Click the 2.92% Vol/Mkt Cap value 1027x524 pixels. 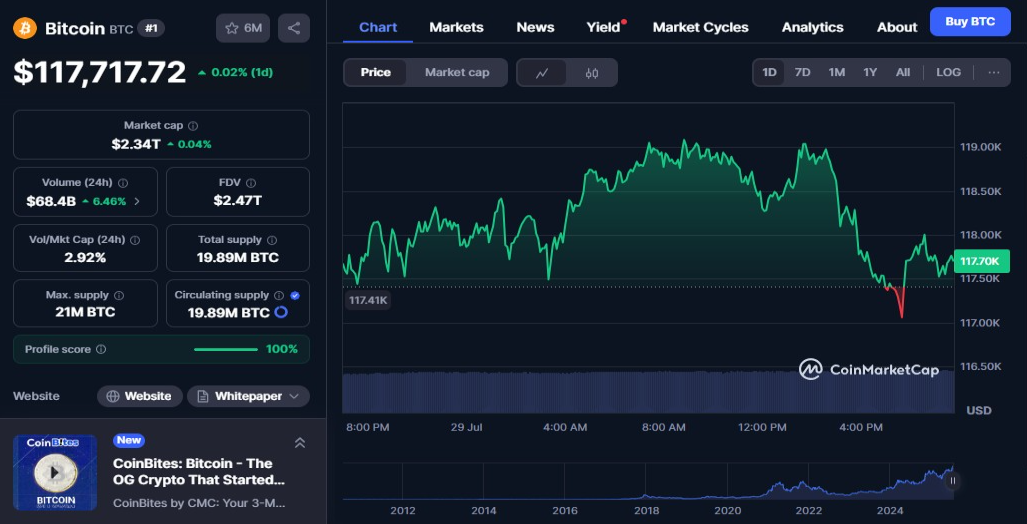(x=85, y=257)
